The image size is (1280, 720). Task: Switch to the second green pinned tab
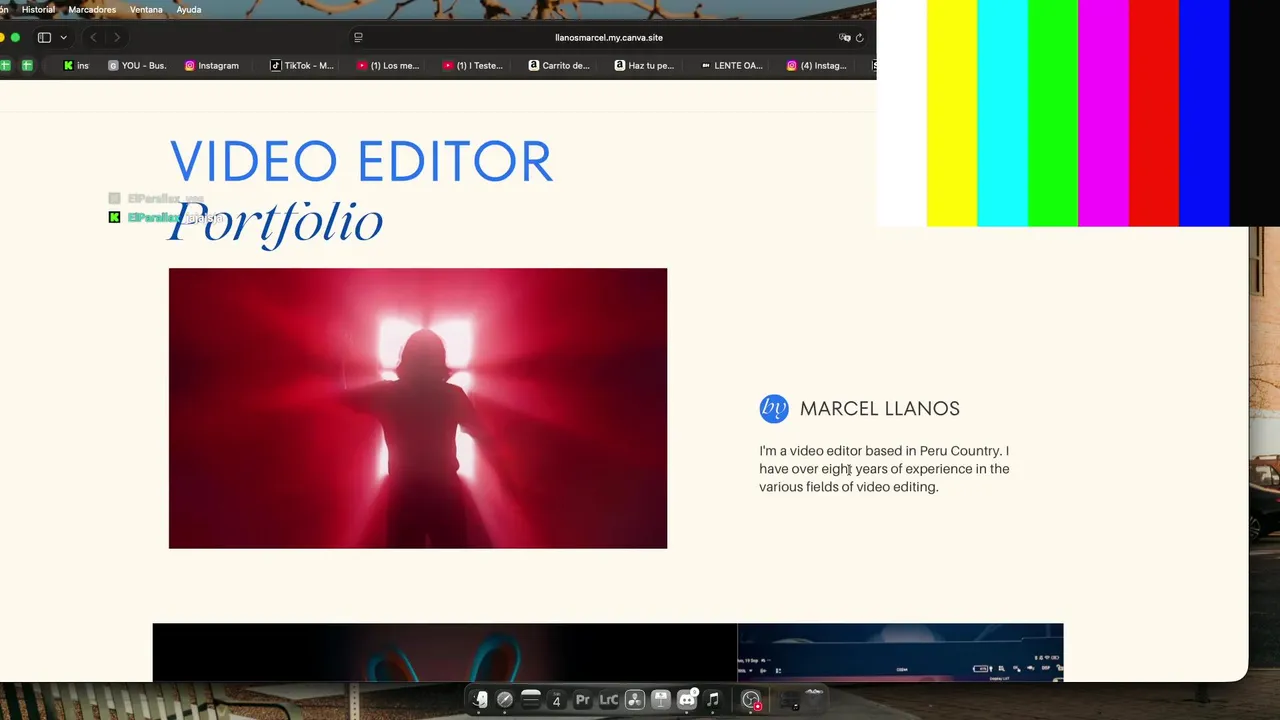(x=27, y=66)
